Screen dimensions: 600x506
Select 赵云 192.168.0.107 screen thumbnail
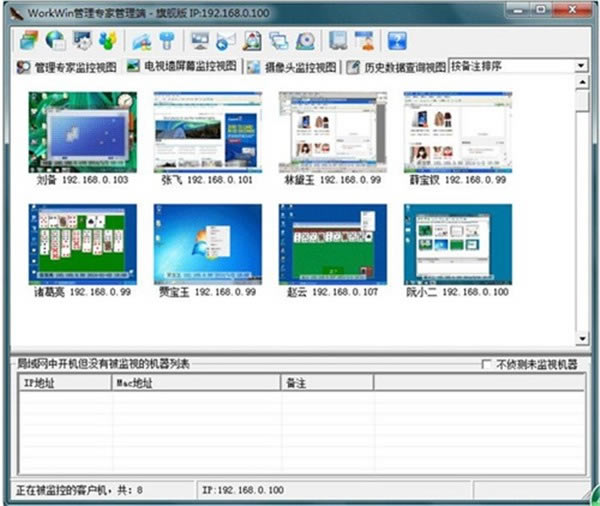point(333,245)
